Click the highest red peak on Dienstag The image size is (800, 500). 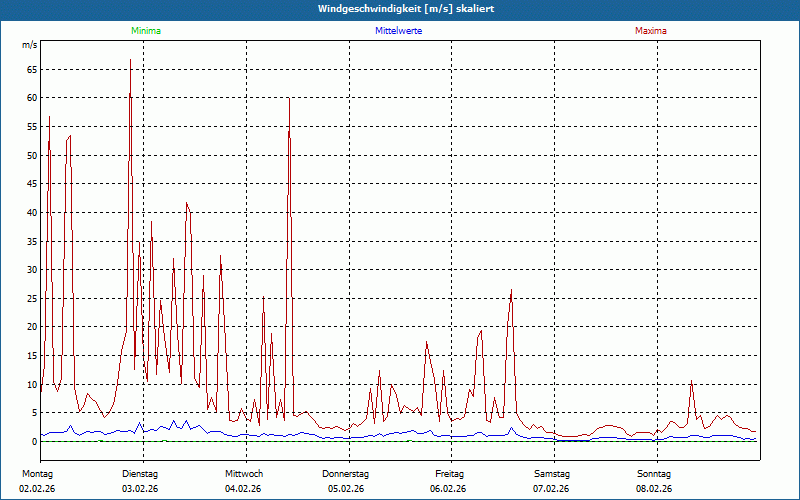[x=130, y=61]
